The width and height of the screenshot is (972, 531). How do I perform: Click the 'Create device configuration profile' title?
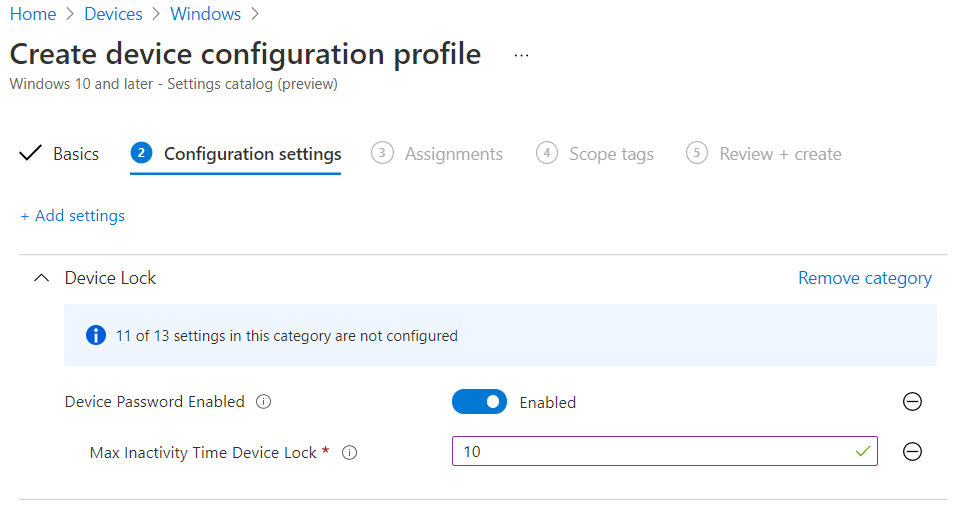(245, 54)
